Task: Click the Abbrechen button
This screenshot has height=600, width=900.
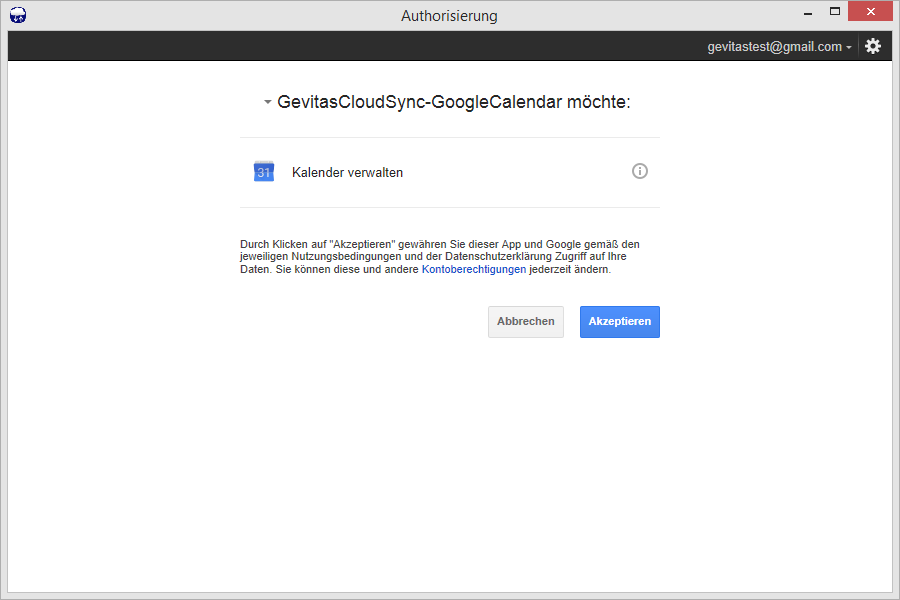Action: 526,322
